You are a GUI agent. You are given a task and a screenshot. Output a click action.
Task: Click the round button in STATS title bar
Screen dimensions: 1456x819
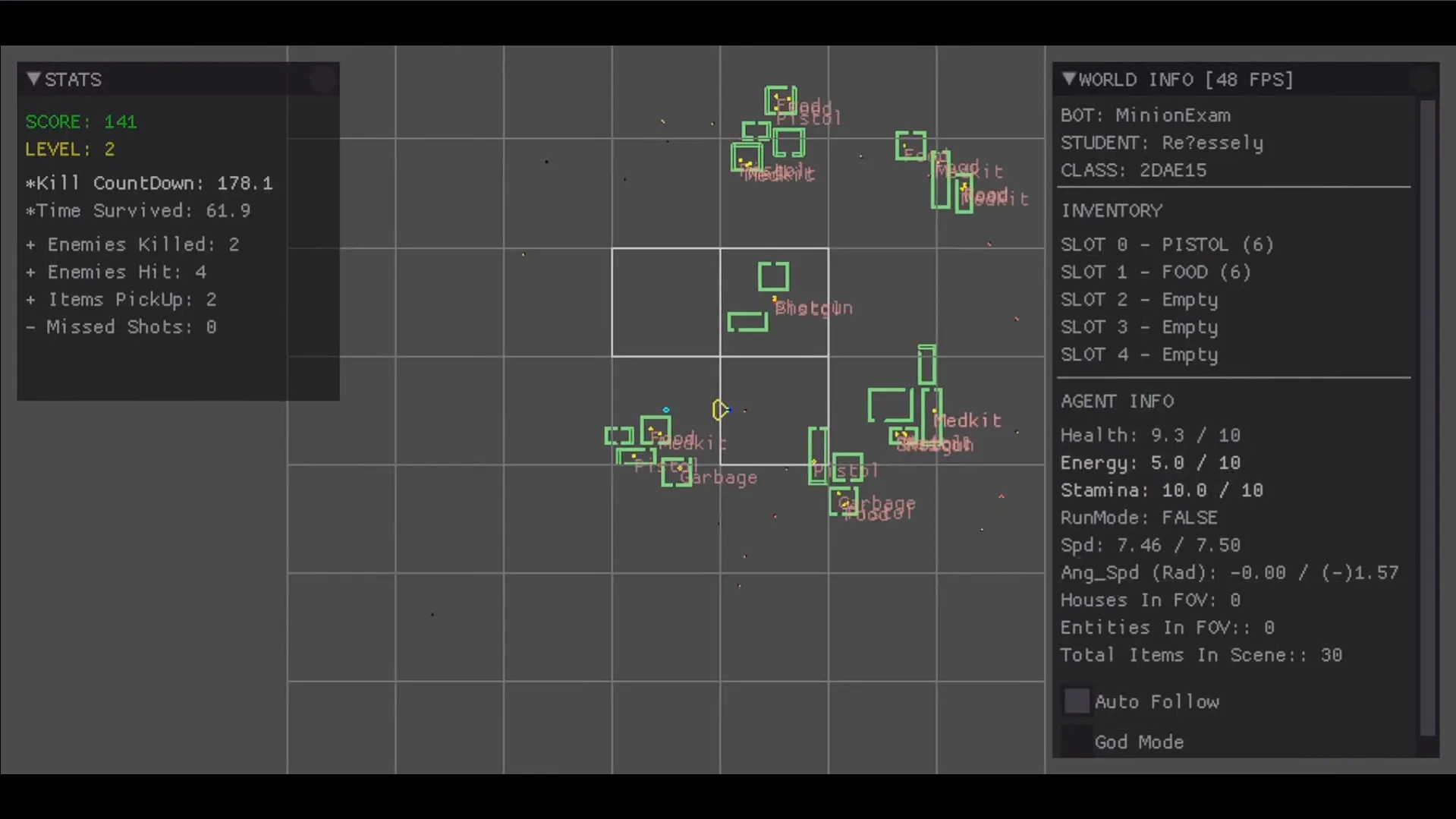(324, 79)
